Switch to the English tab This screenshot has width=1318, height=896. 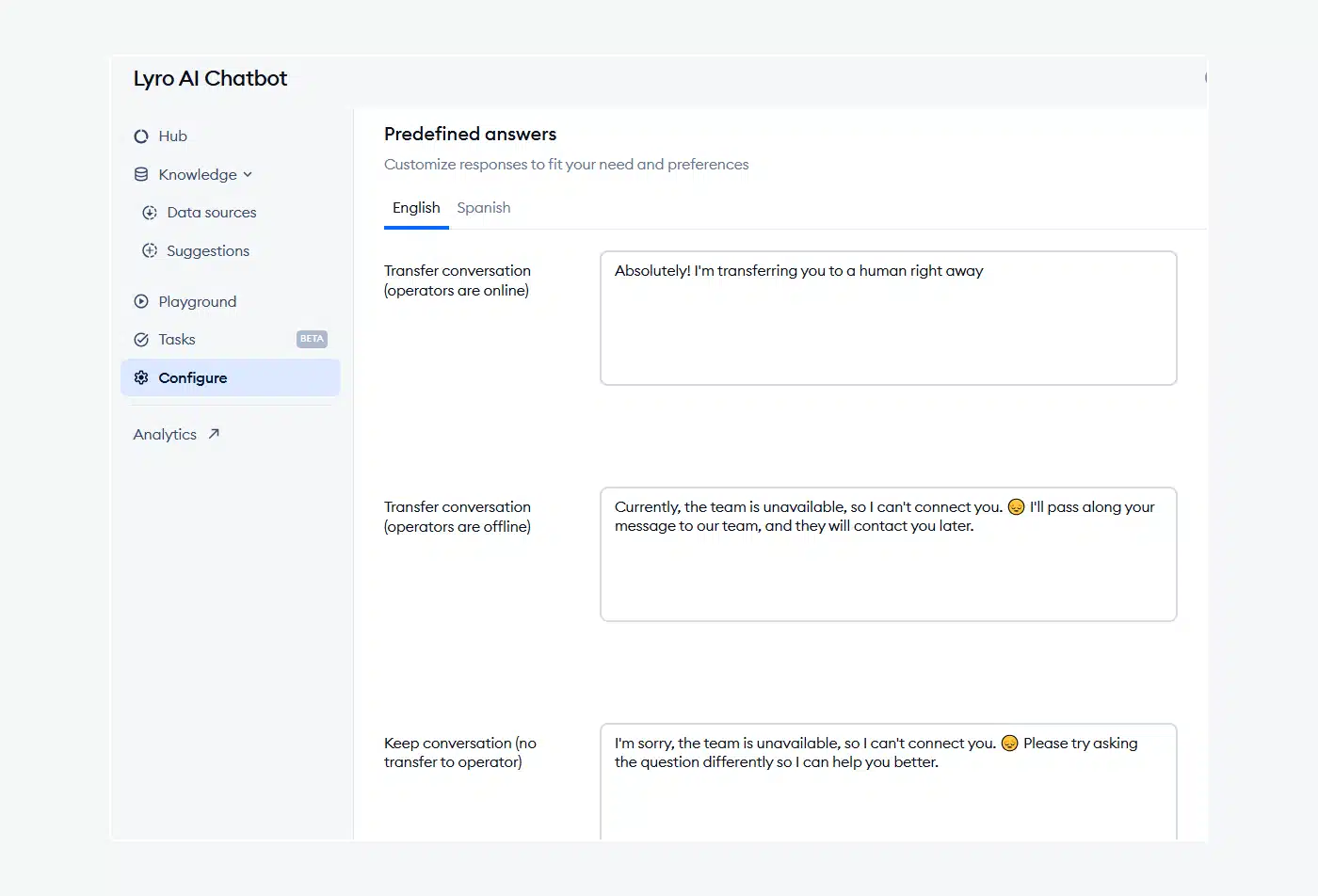click(x=416, y=208)
